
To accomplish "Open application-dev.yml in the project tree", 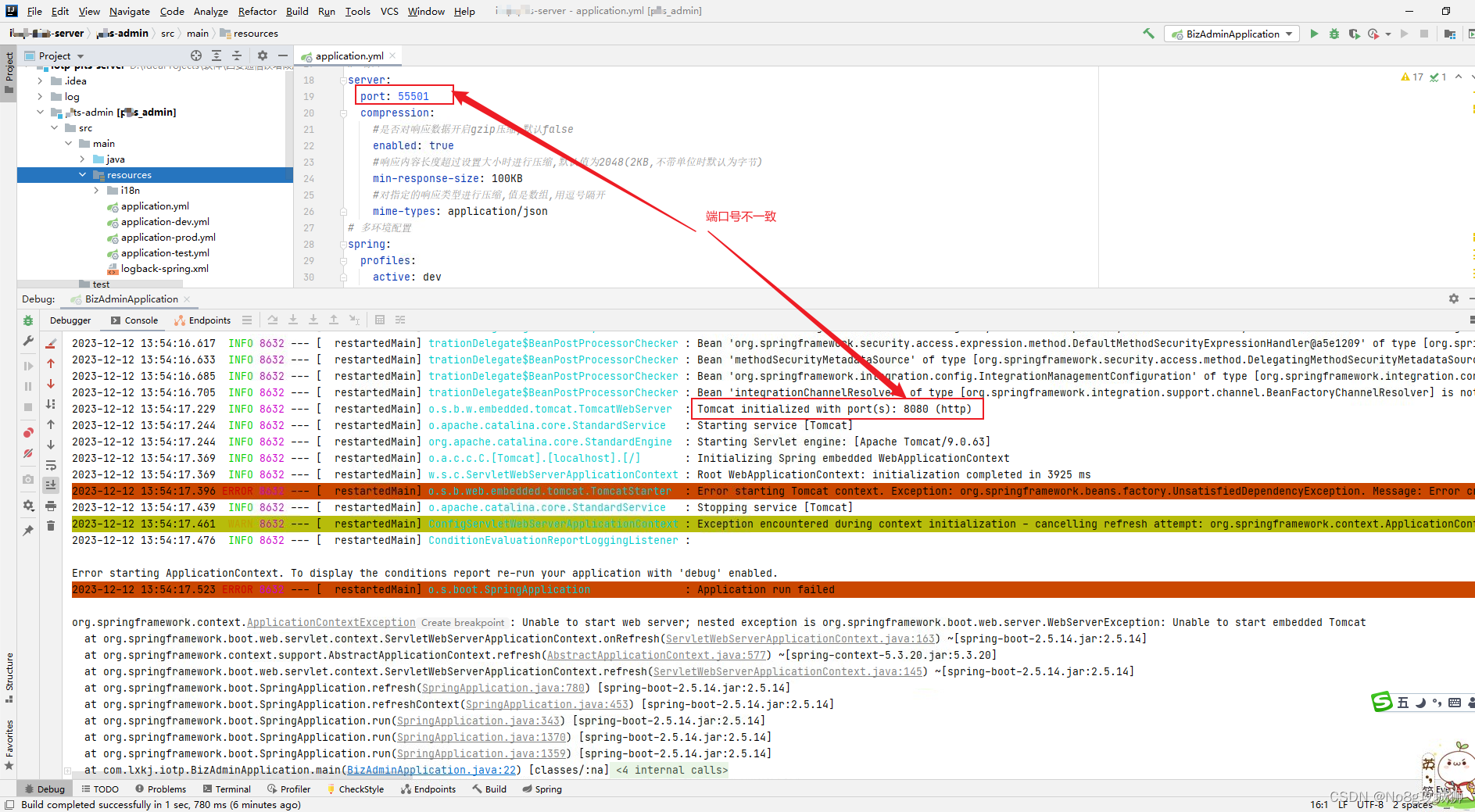I will (165, 221).
